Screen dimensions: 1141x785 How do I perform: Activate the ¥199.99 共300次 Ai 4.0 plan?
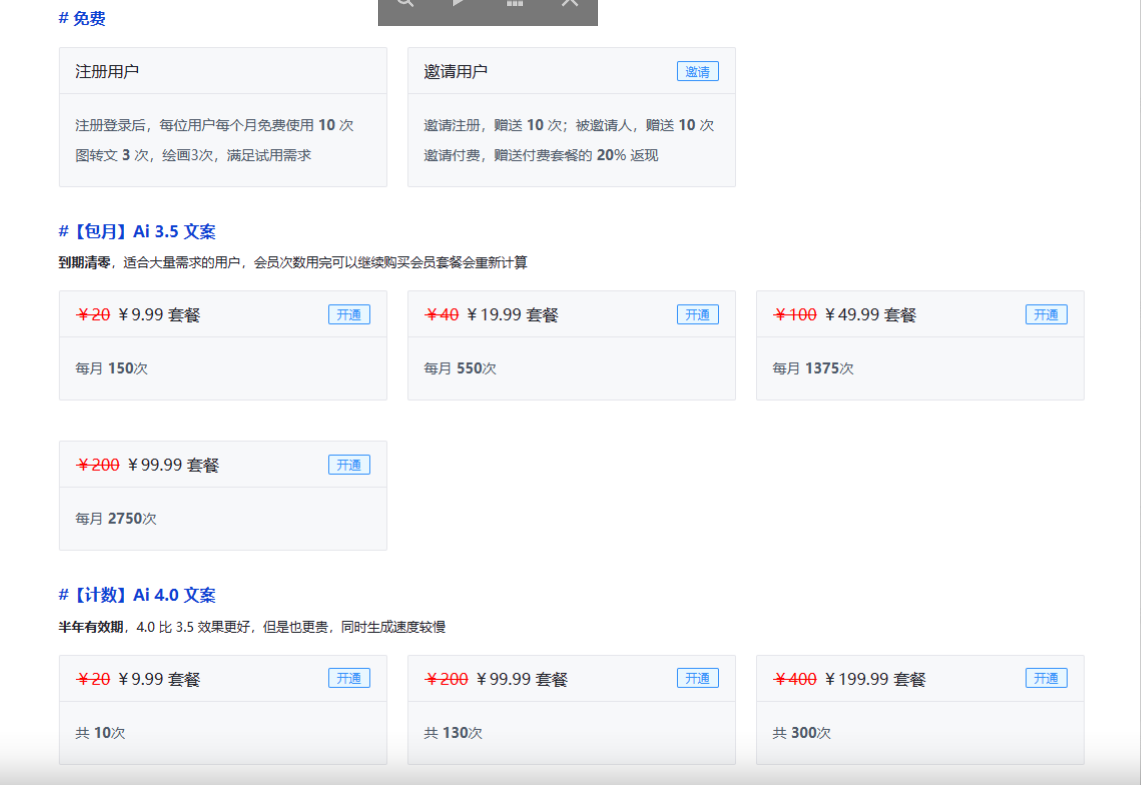pyautogui.click(x=1046, y=677)
